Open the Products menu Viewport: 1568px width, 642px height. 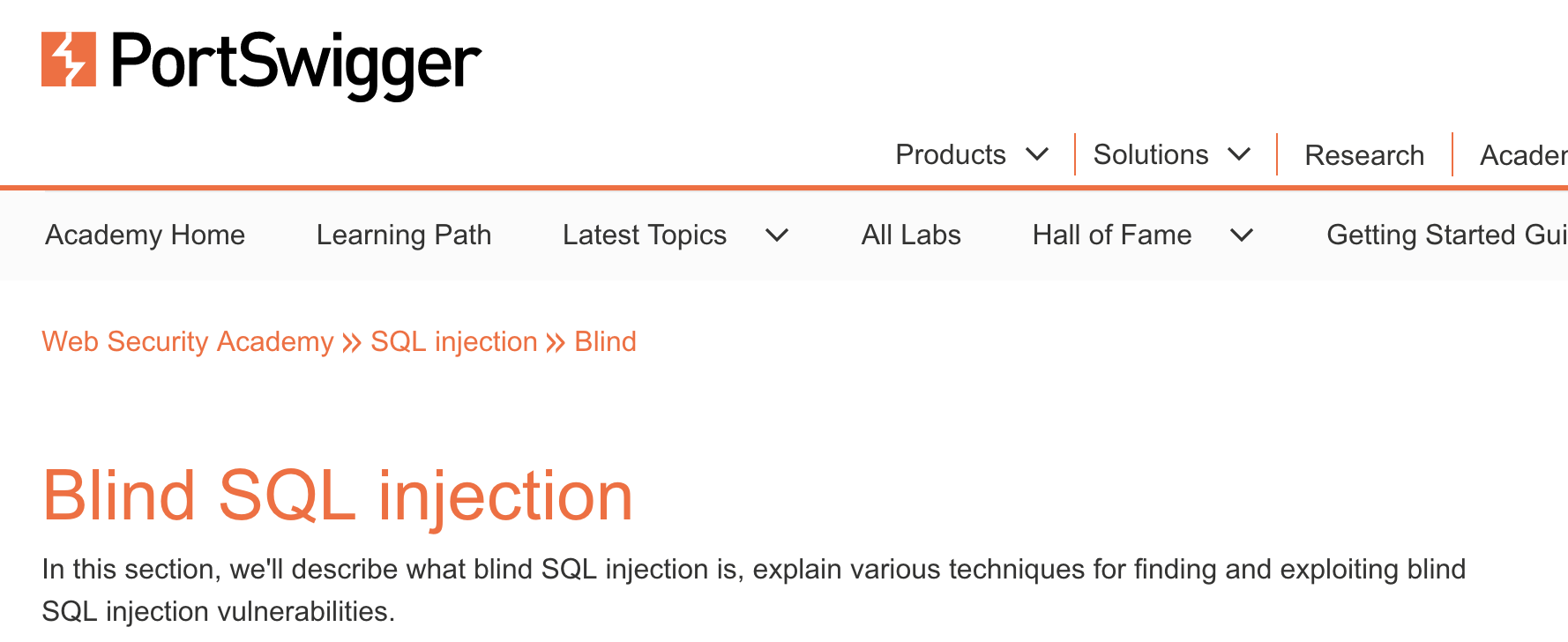[x=950, y=155]
